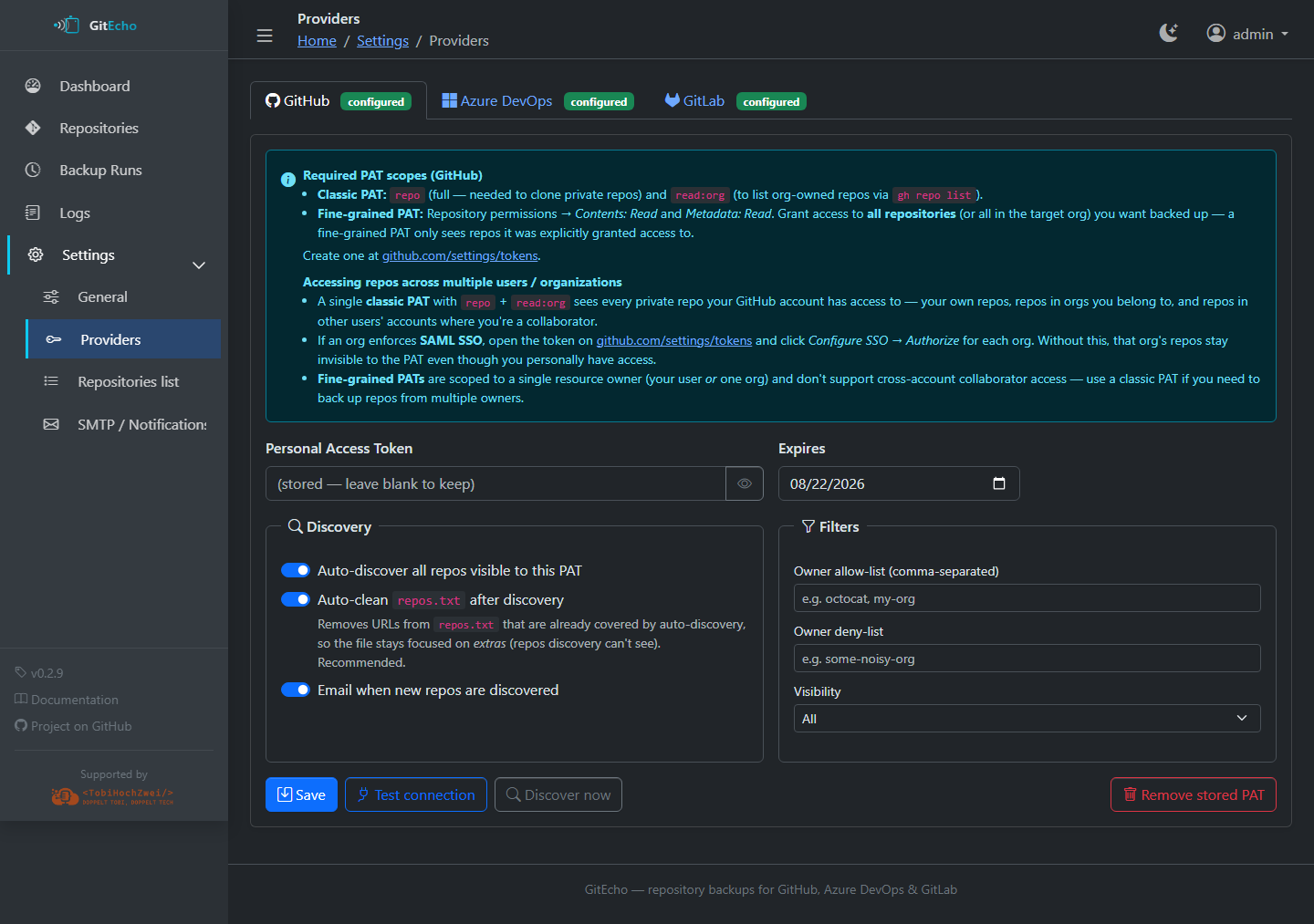Click the GitEcho logo
The height and width of the screenshot is (924, 1314).
click(96, 26)
